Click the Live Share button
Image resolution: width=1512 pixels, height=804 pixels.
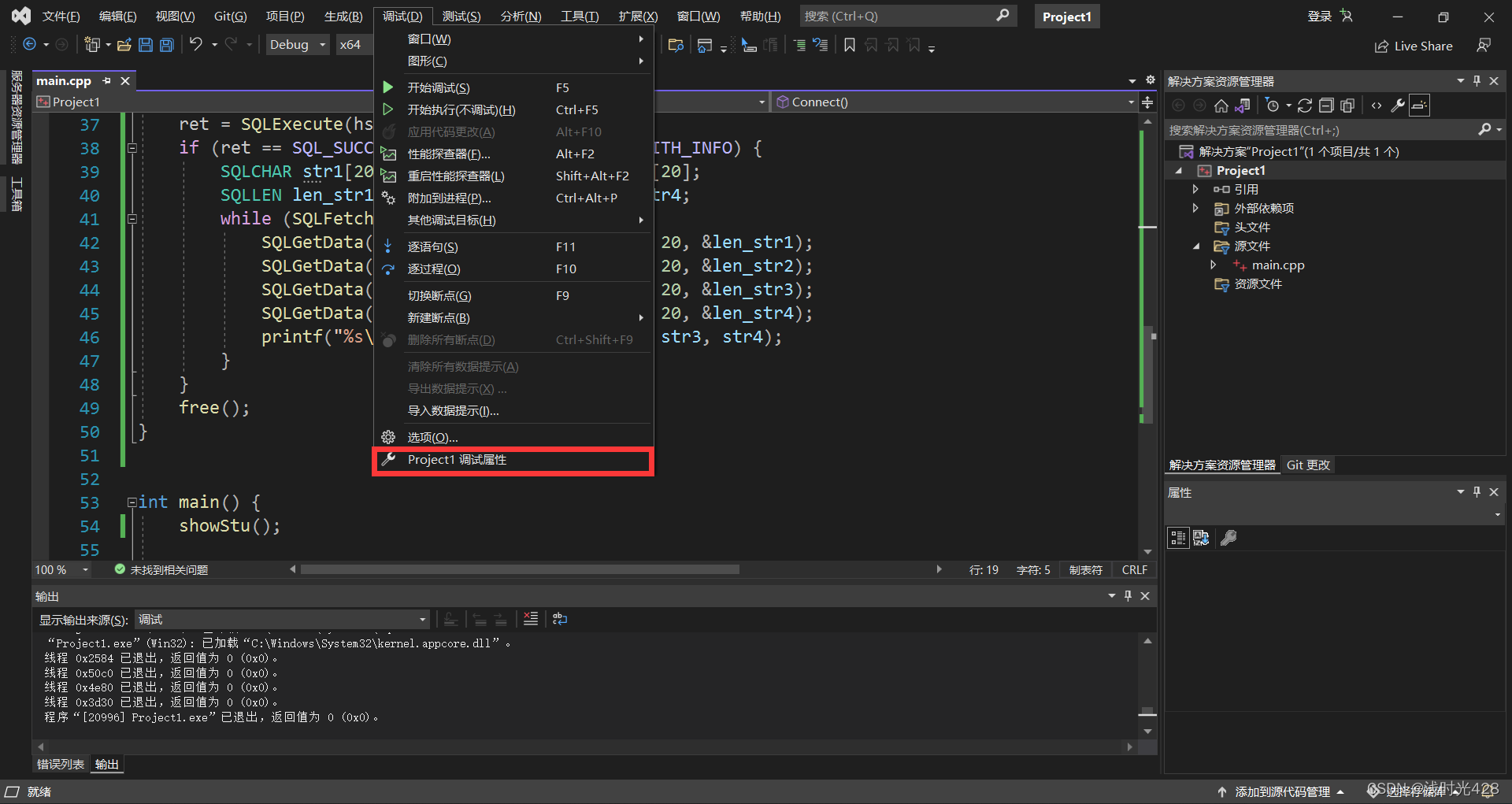(1414, 46)
